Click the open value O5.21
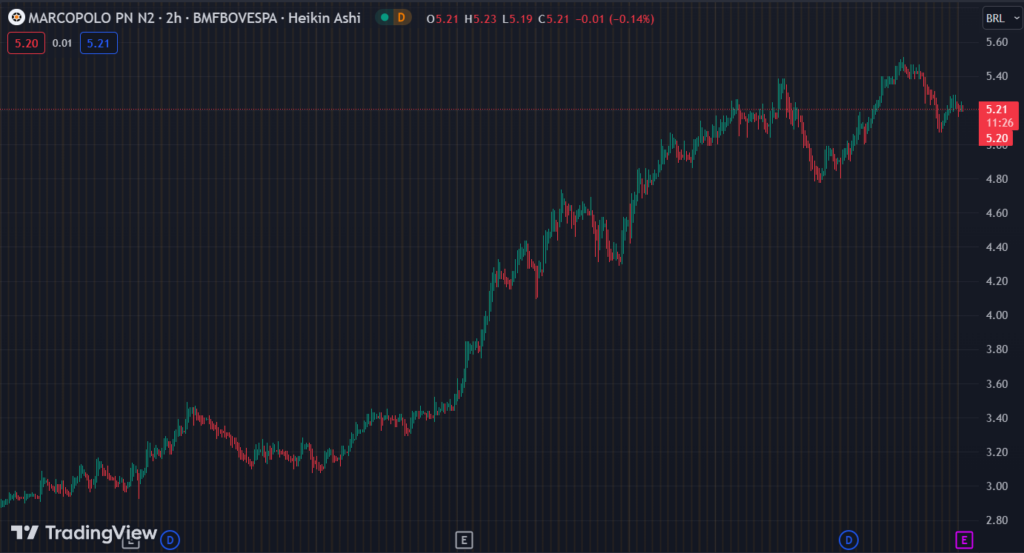 point(442,19)
